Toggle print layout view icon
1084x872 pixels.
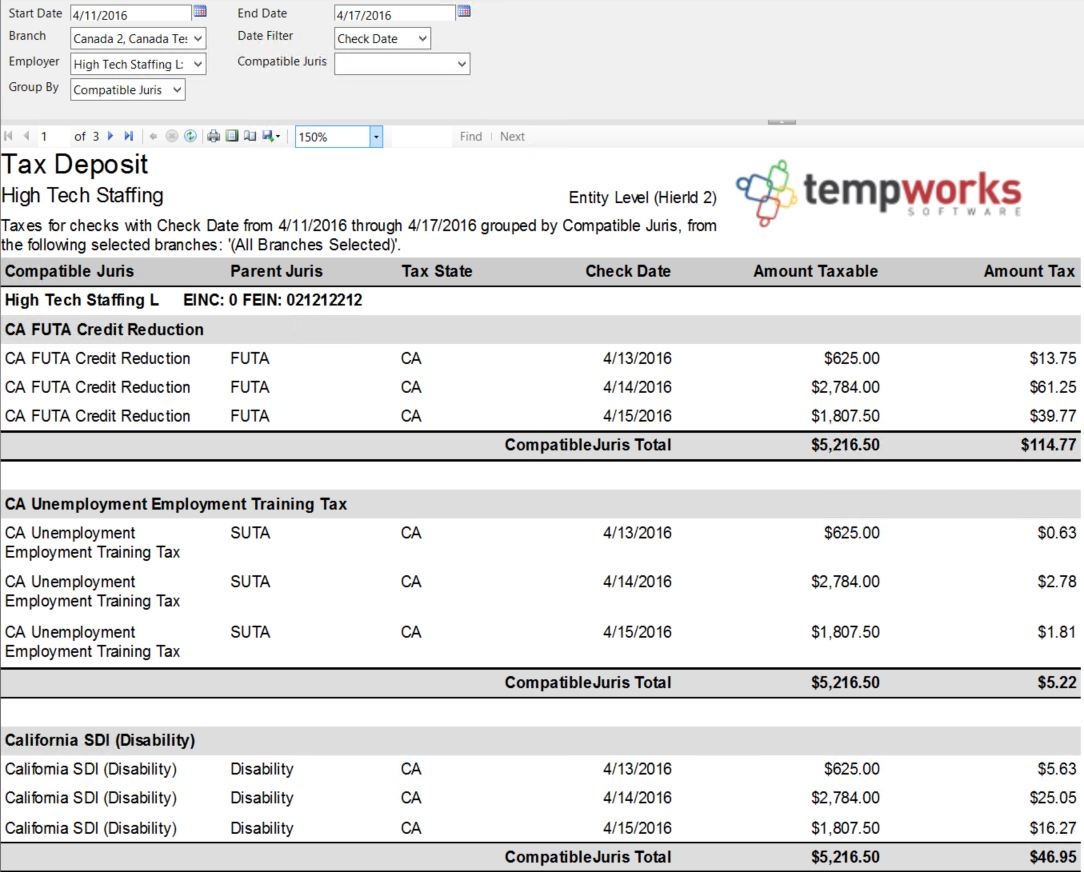tap(232, 136)
